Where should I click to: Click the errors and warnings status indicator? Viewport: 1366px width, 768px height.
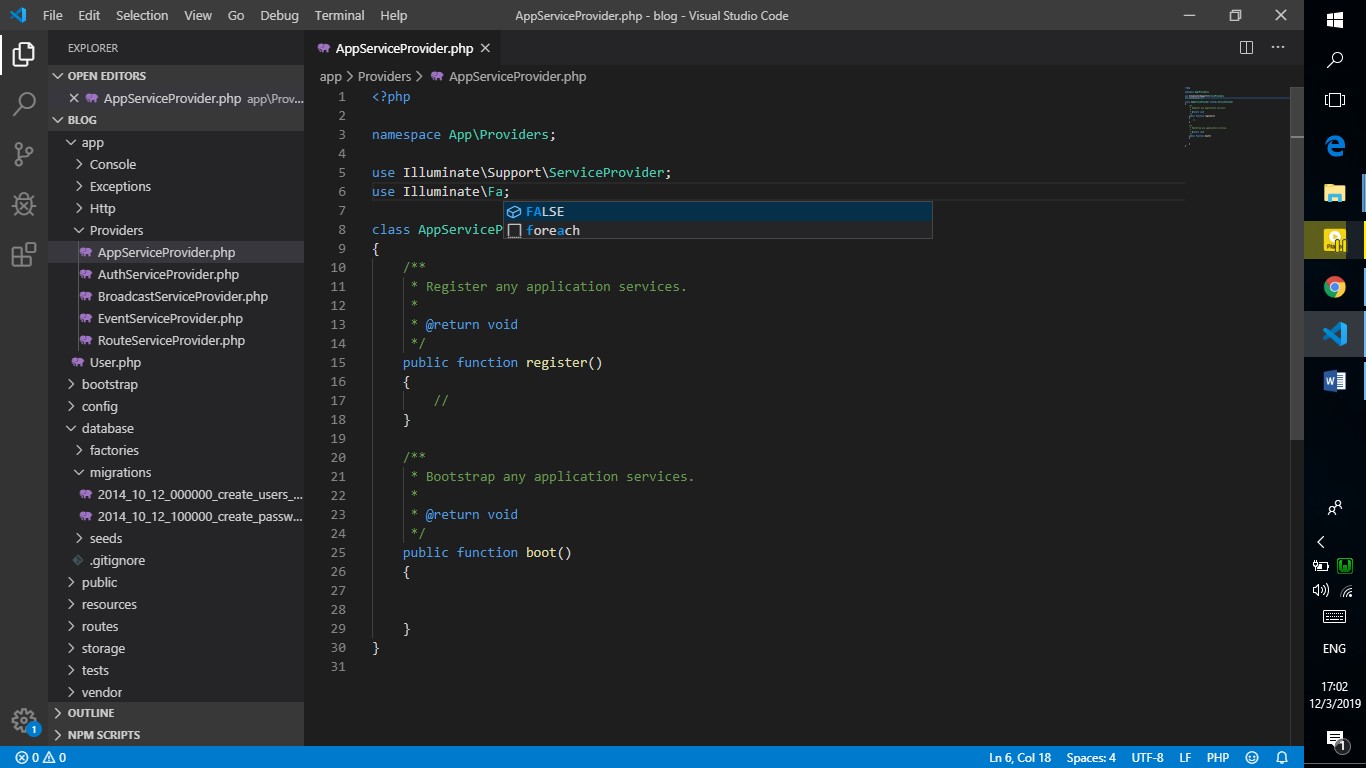41,758
